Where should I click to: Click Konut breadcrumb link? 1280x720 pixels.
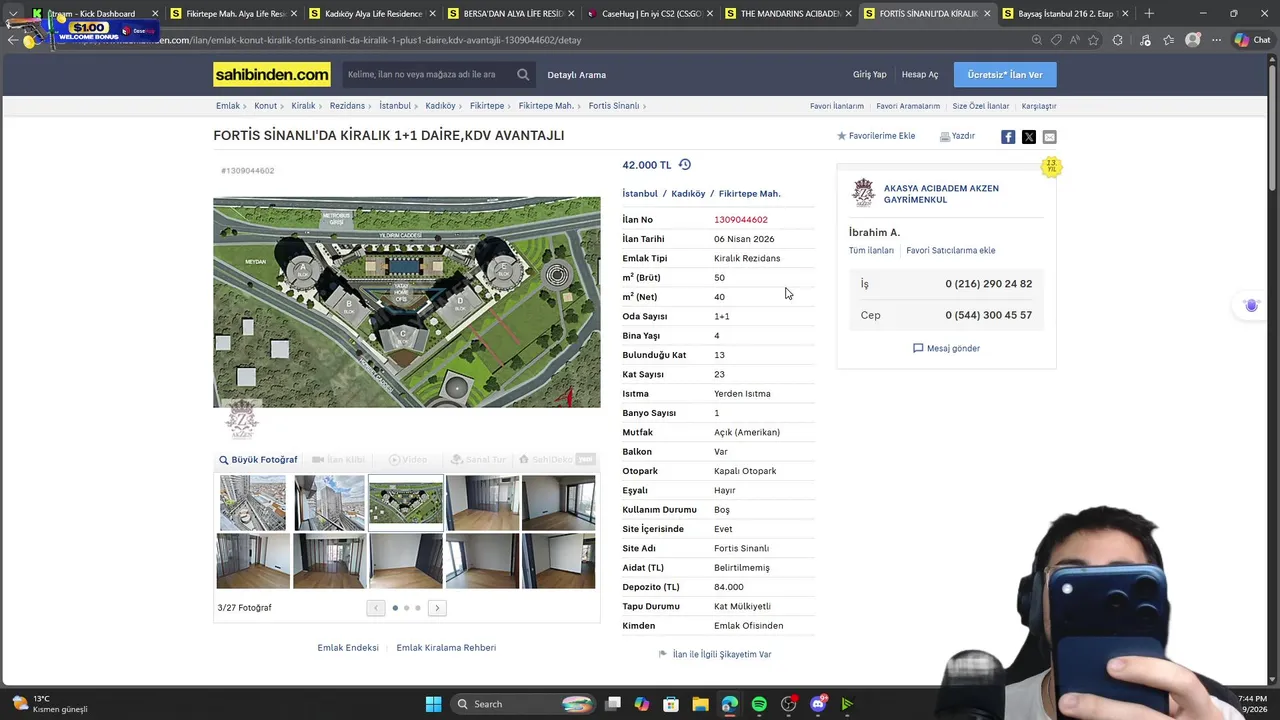265,106
